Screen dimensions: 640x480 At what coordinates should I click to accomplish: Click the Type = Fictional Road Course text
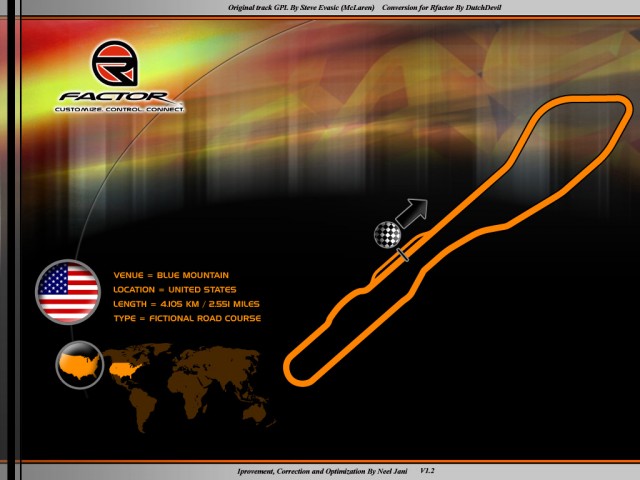(x=187, y=318)
